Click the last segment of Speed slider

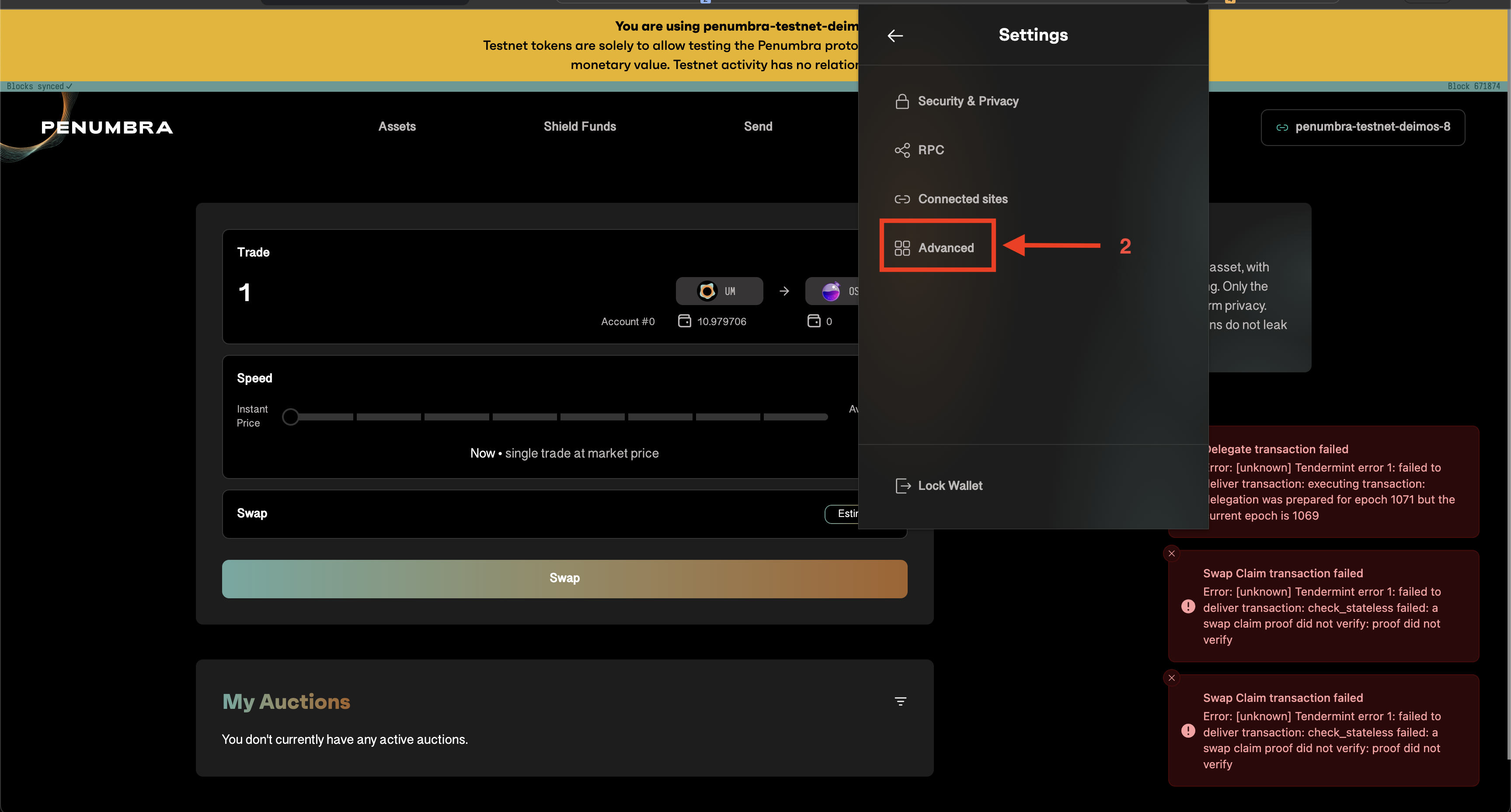[796, 417]
